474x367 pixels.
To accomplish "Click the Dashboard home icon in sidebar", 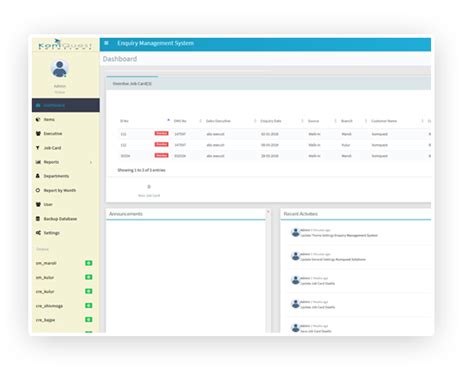I will [x=38, y=105].
